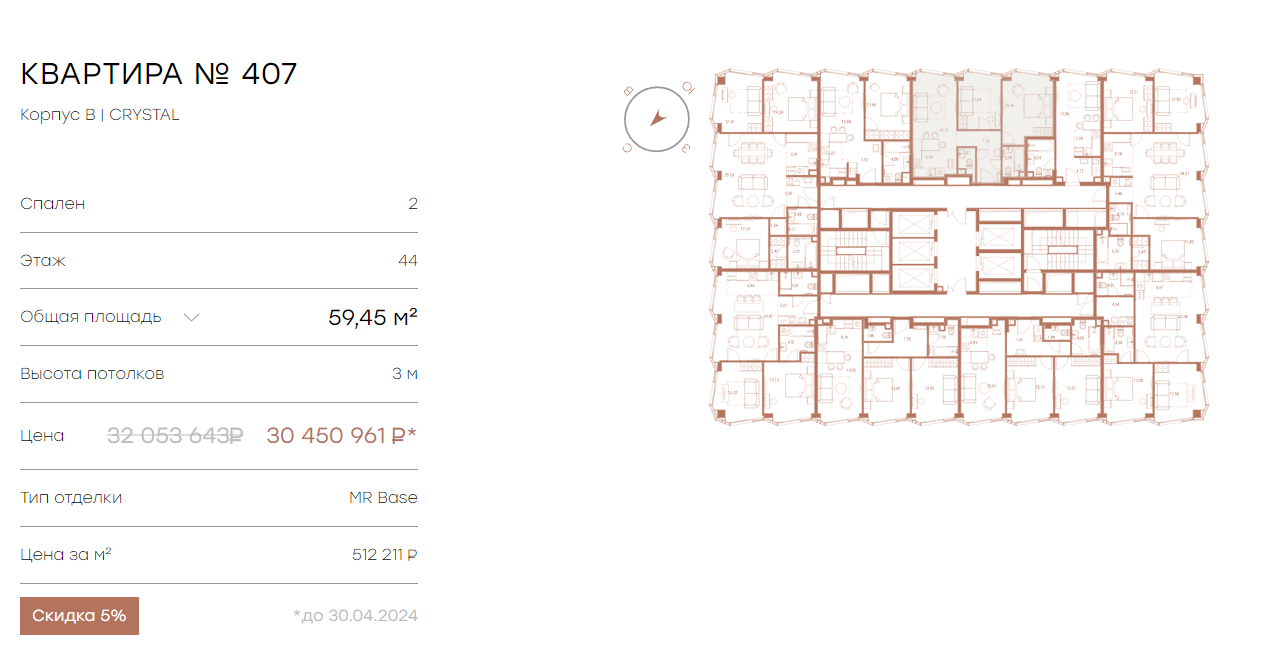1268x650 pixels.
Task: Select the right staircase in the building core
Action: pyautogui.click(x=1060, y=250)
